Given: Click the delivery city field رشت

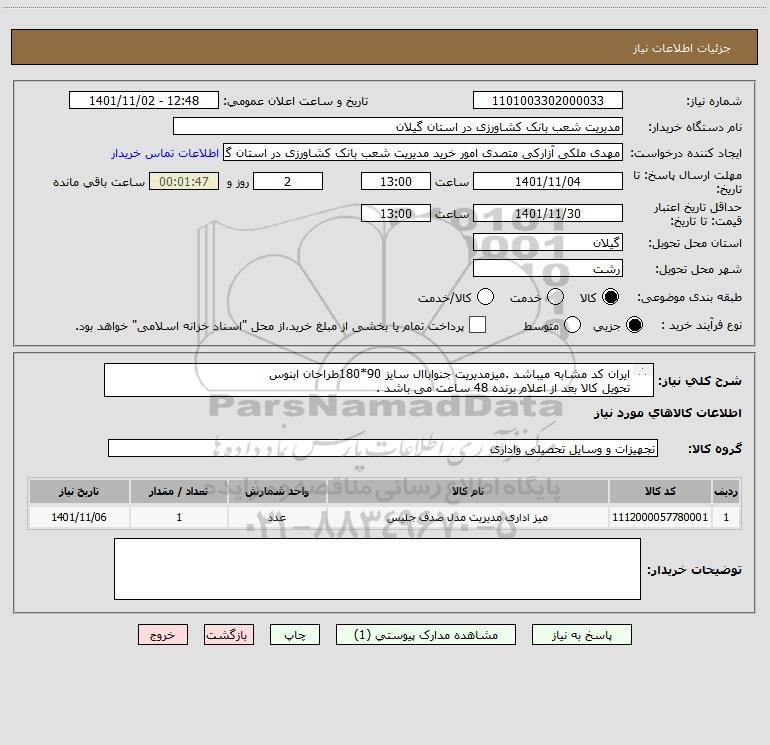Looking at the screenshot, I should click(548, 268).
